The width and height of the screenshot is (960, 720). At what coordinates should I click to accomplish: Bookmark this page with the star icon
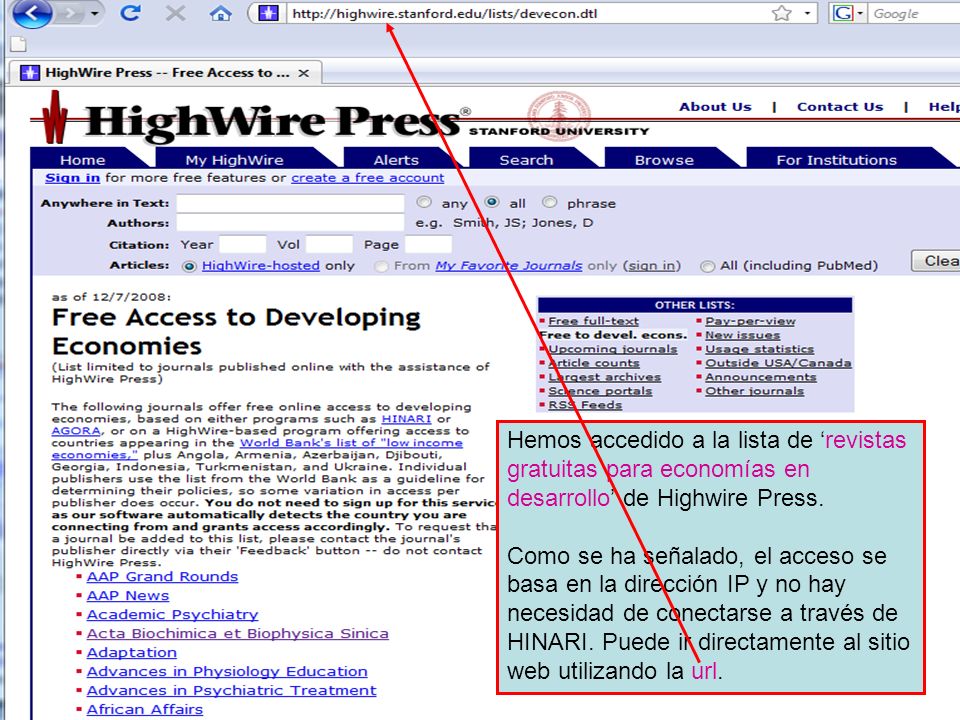click(782, 13)
